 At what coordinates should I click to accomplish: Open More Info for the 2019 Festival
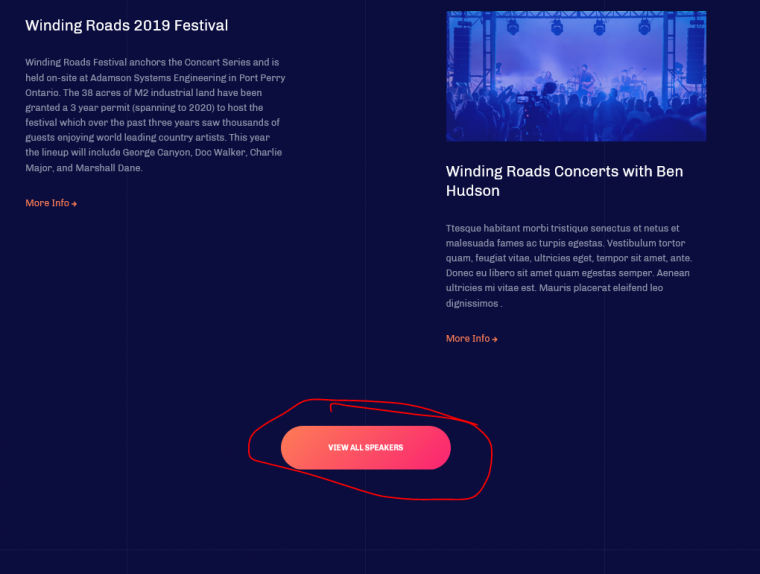[47, 203]
